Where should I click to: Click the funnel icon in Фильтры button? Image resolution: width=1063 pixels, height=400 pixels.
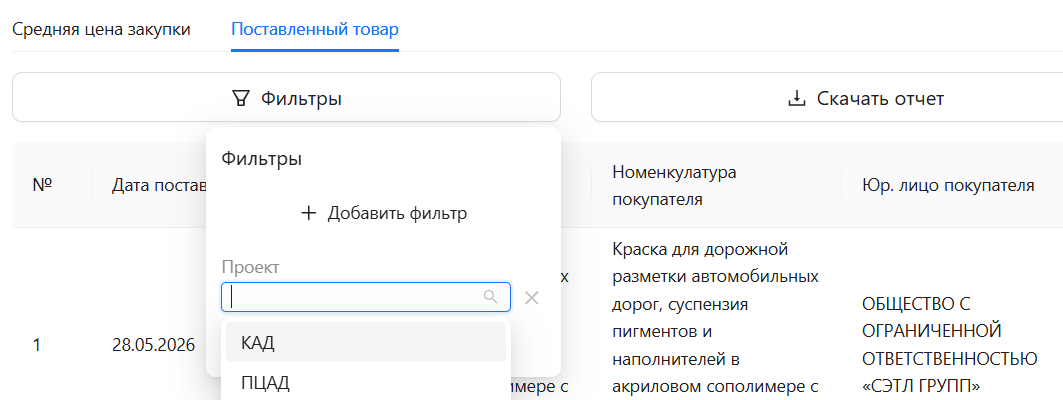(240, 99)
